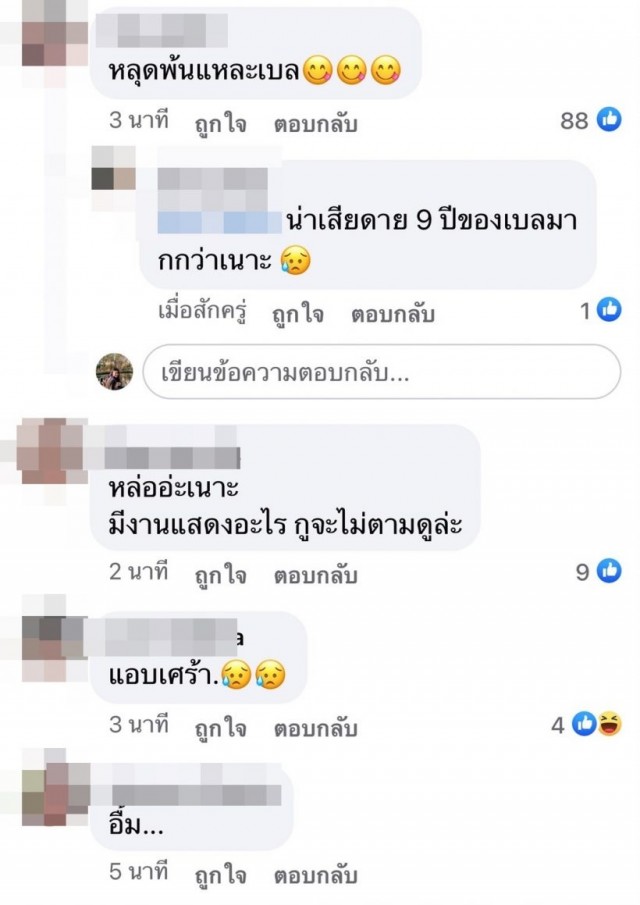Viewport: 640px width, 905px height.
Task: Open the reactions beside the 4 count
Action: pyautogui.click(x=597, y=724)
